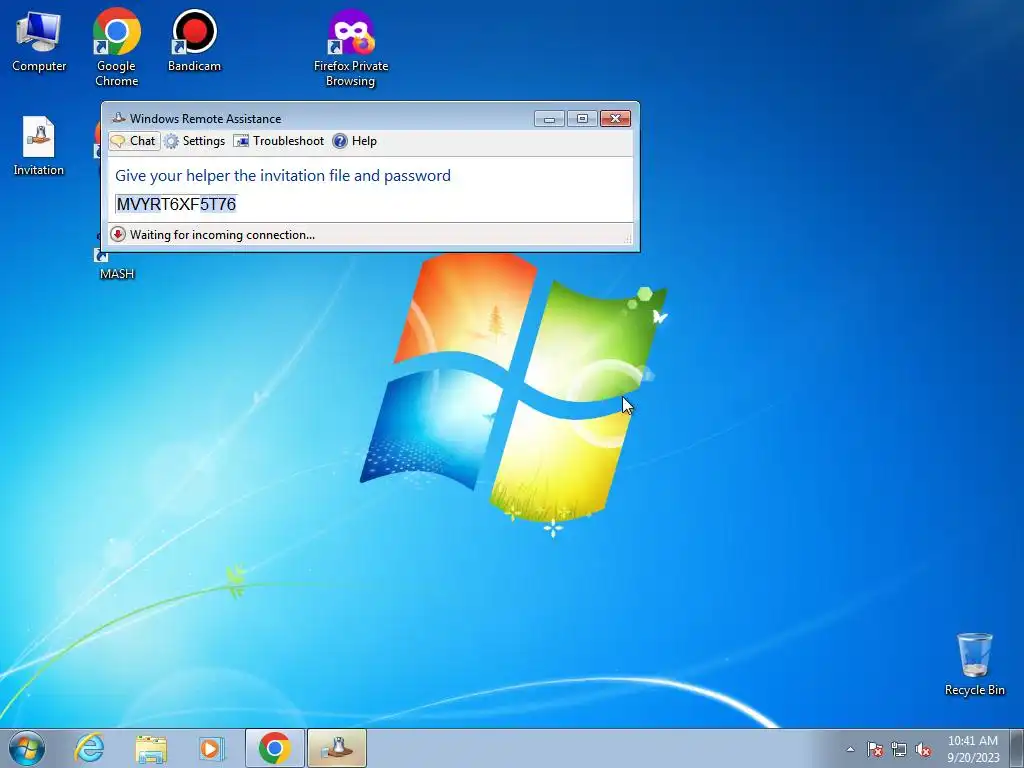Click Remote Assistance taskbar button
The image size is (1024, 768).
(337, 748)
